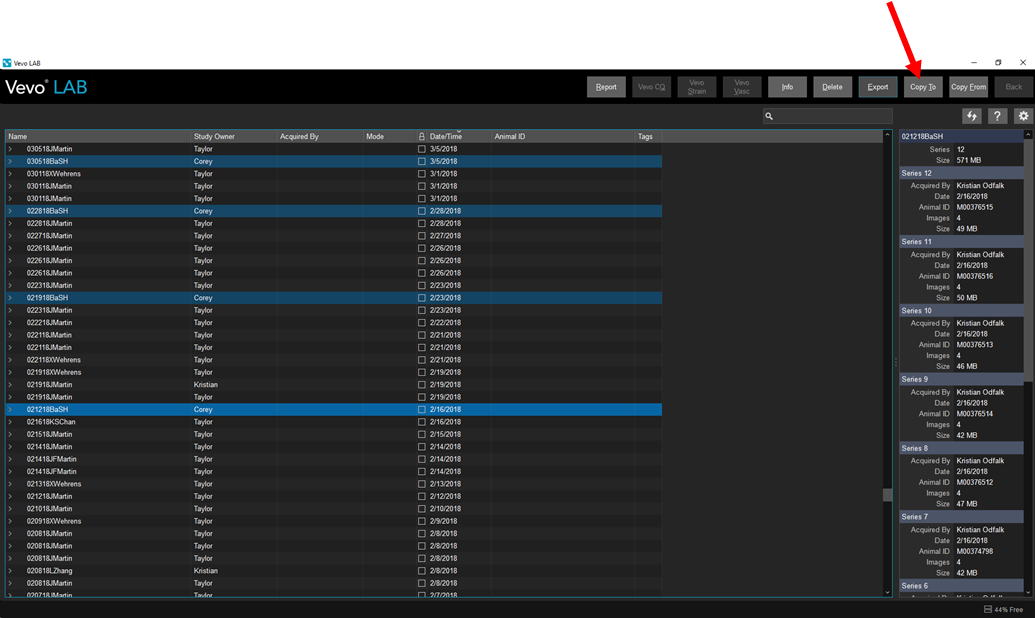Viewport: 1035px width, 618px height.
Task: Click the Vevo Strain button
Action: (x=697, y=87)
